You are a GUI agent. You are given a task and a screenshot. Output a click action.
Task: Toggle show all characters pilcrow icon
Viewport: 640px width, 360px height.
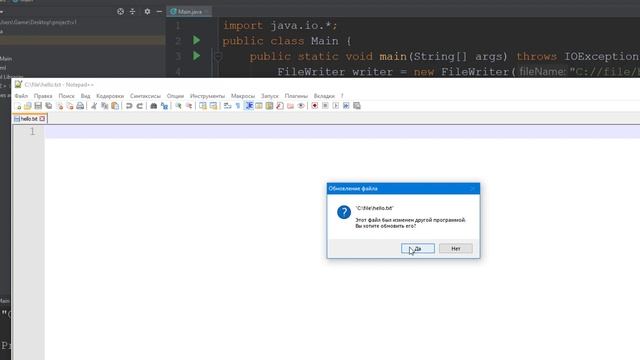pyautogui.click(x=238, y=106)
